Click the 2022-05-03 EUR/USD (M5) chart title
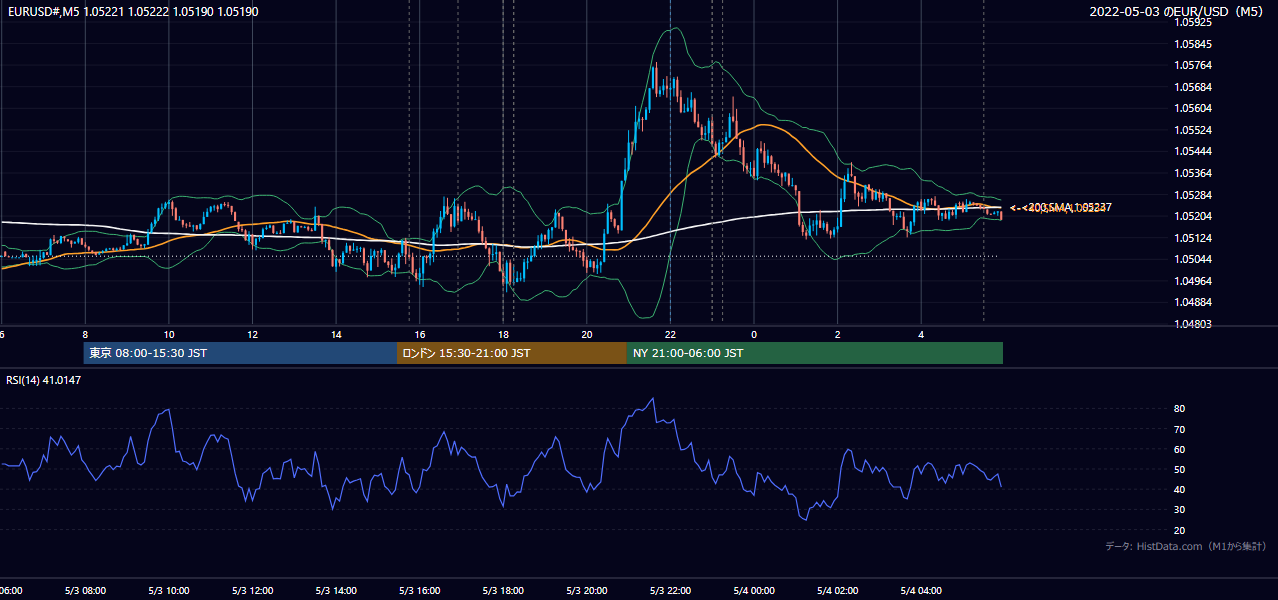 click(x=1177, y=12)
